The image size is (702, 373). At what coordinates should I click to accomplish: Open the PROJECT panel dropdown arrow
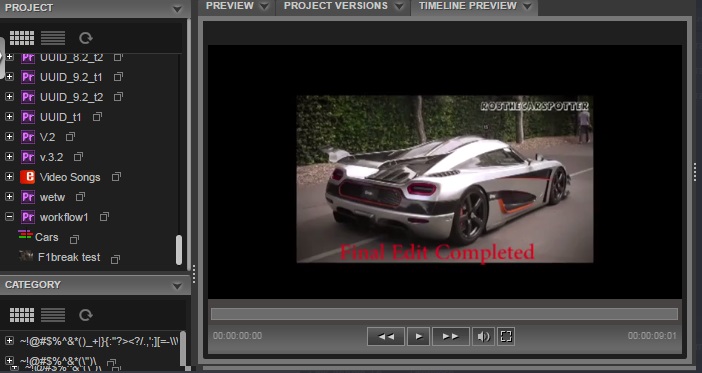[177, 9]
